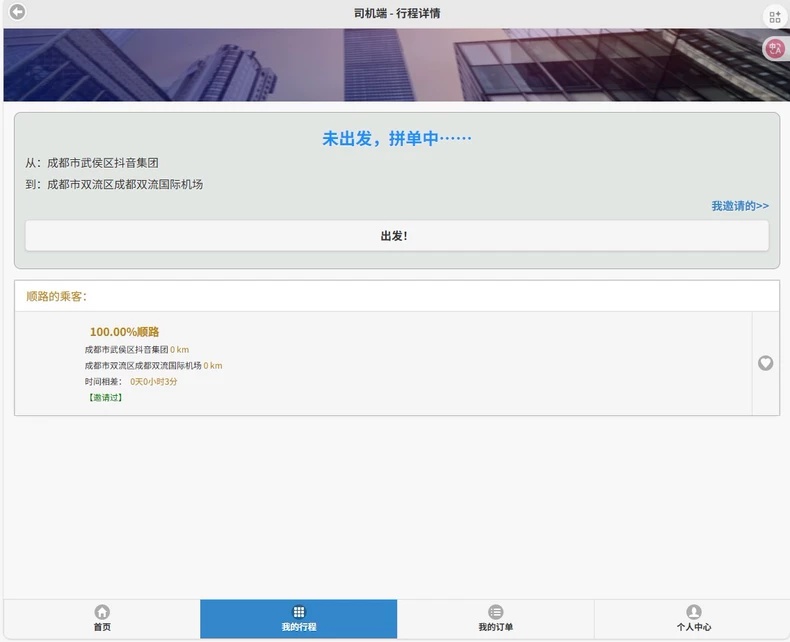Switch to the 我的订单 tab label
790x642 pixels.
[496, 627]
